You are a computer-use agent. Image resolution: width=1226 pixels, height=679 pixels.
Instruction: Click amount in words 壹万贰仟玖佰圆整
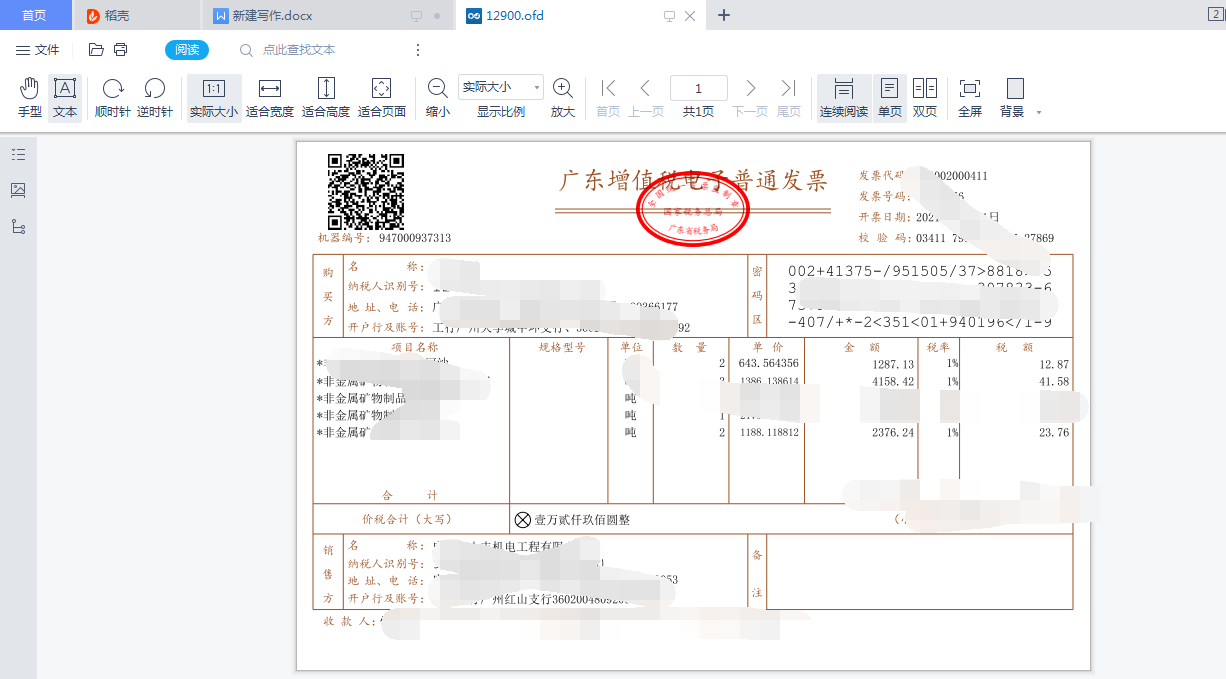pyautogui.click(x=582, y=520)
